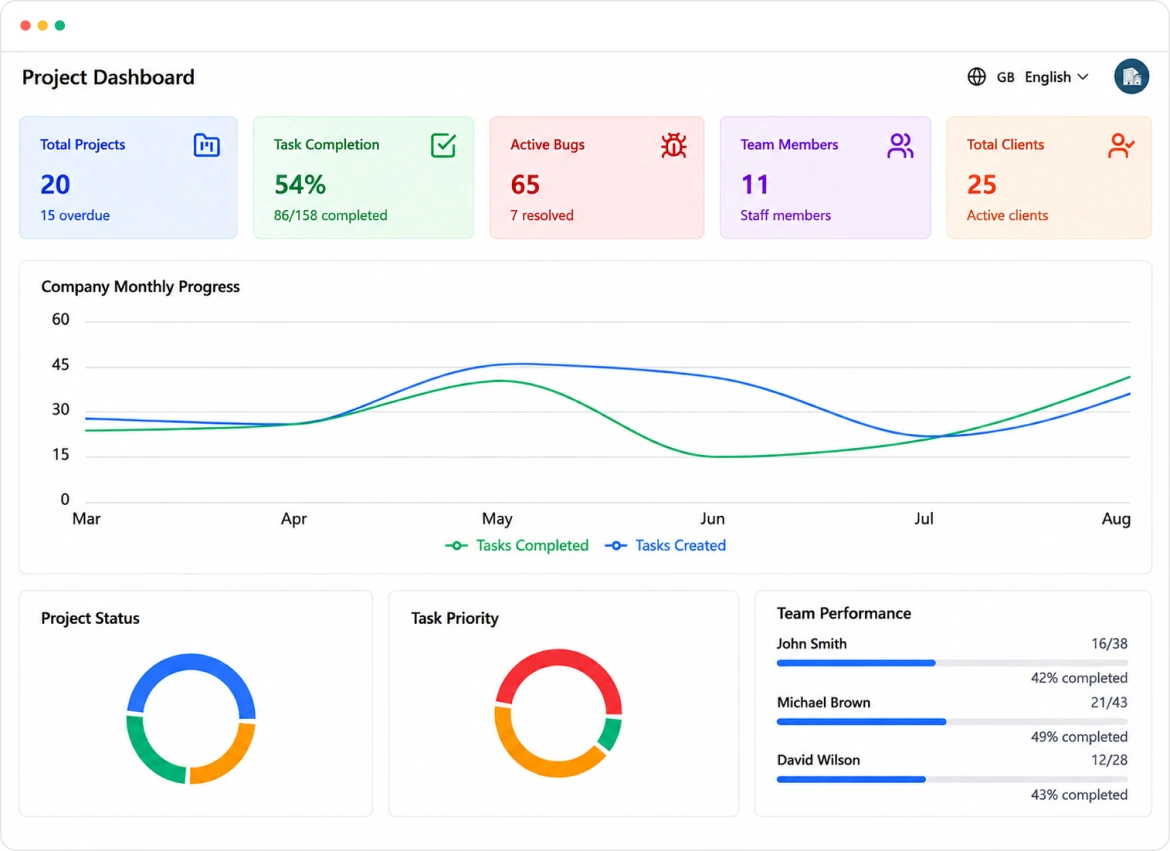The image size is (1170, 851).
Task: Click the green Task Priority donut segment
Action: [610, 735]
